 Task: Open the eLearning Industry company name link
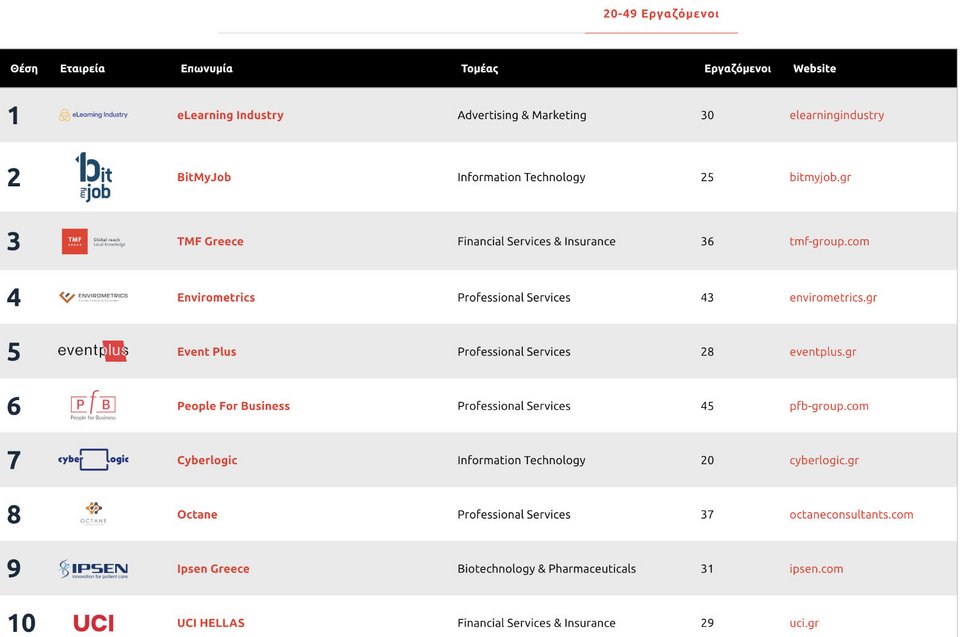[230, 115]
